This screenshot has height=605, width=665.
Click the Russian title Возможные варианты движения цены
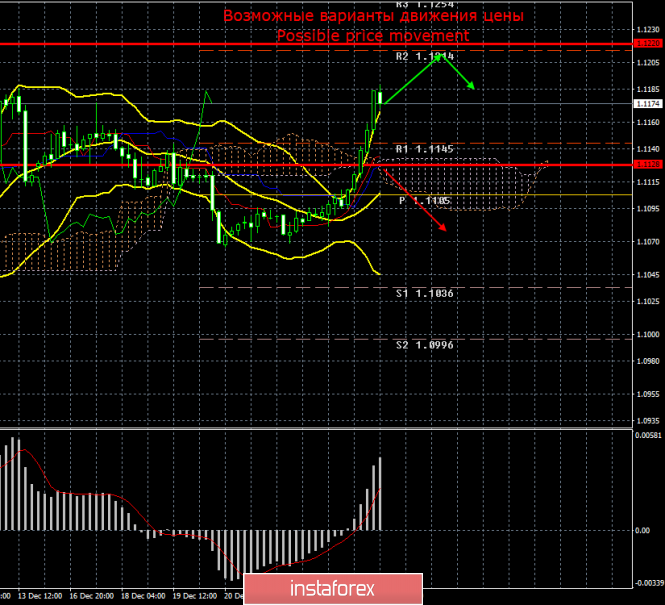[373, 16]
